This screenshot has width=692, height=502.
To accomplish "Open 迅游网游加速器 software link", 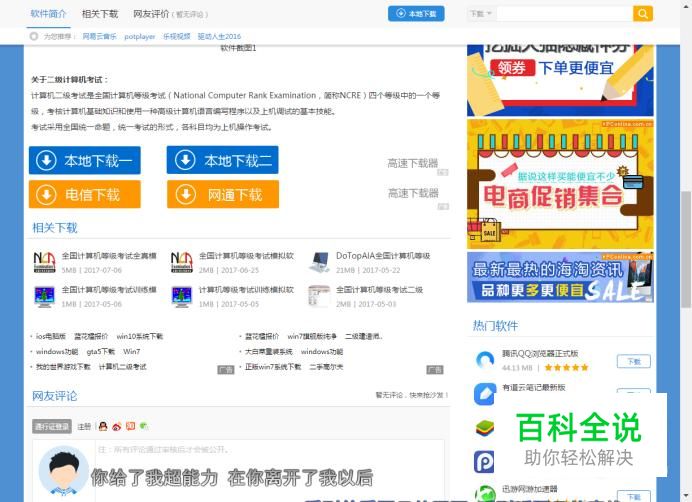I will 530,489.
